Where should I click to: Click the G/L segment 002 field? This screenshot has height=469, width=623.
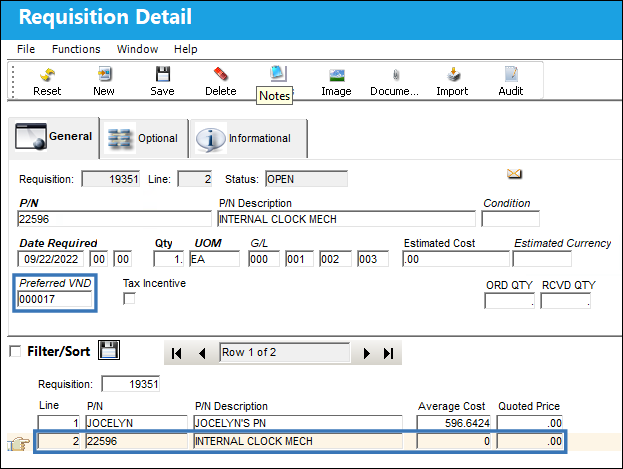[335, 259]
